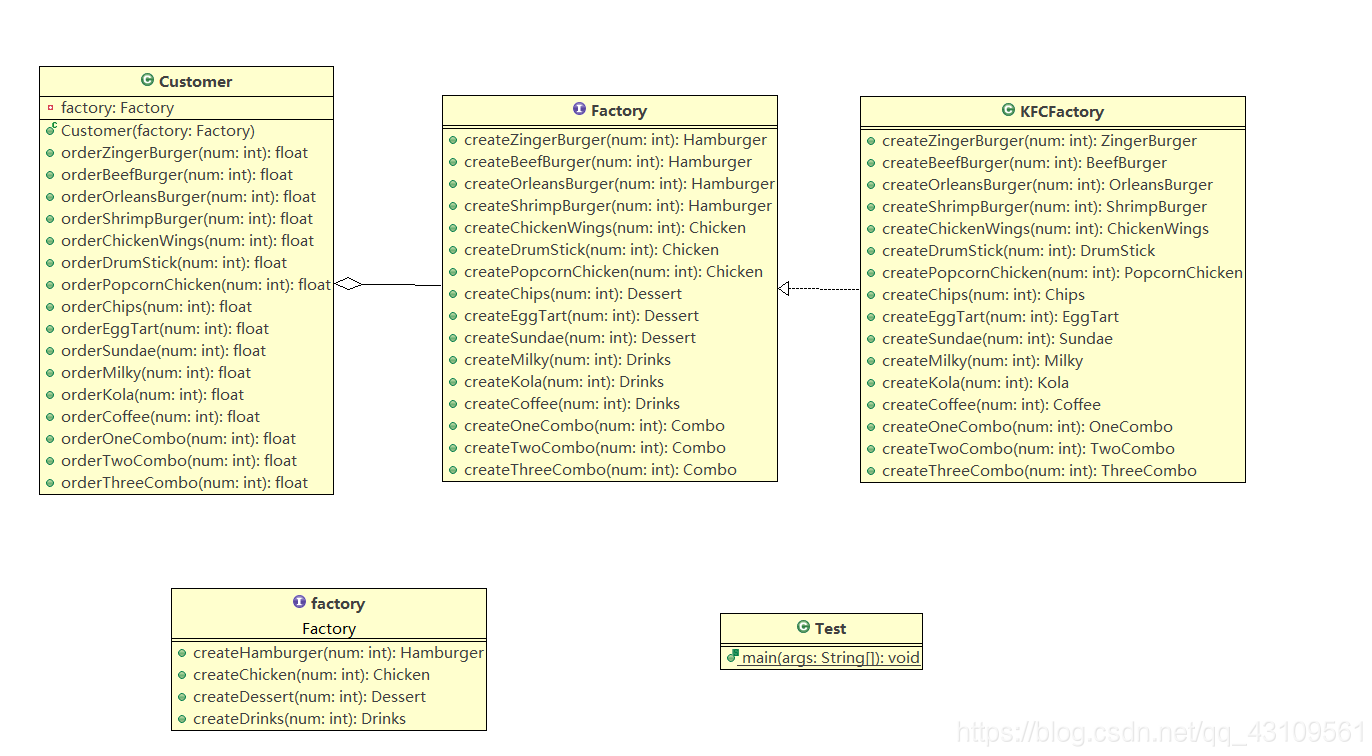Click the interface icon beside lowercase factory
The height and width of the screenshot is (756, 1372).
[x=299, y=603]
